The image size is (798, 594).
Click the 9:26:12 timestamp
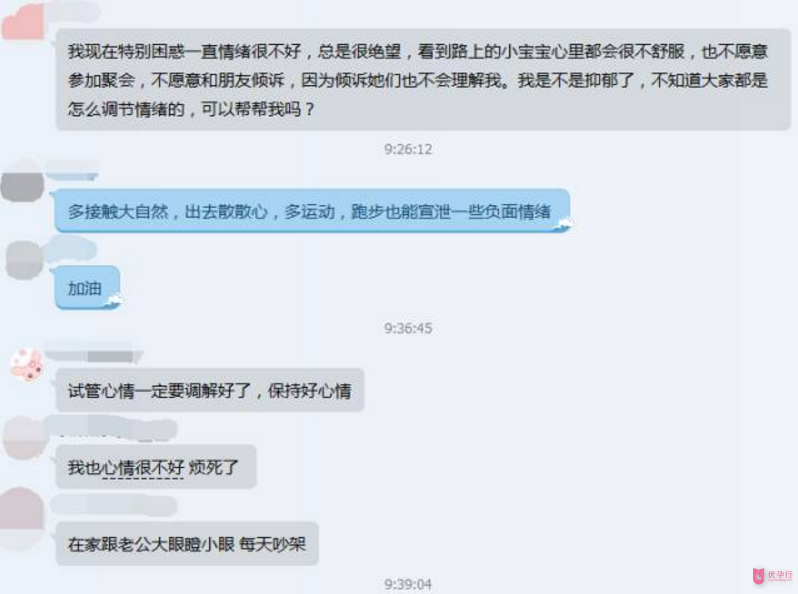(408, 149)
